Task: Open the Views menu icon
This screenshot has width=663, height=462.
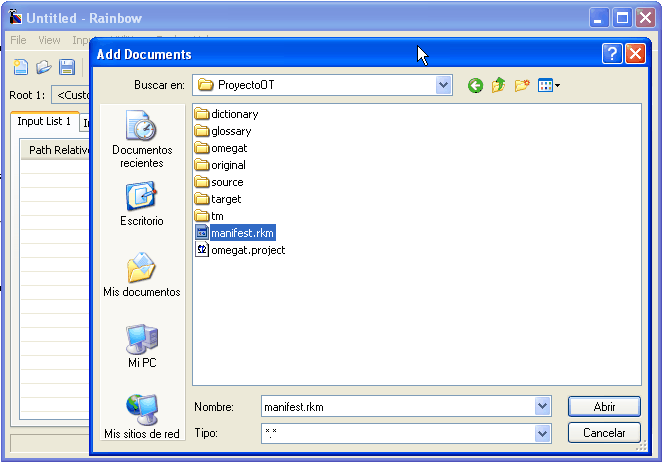Action: tap(548, 86)
